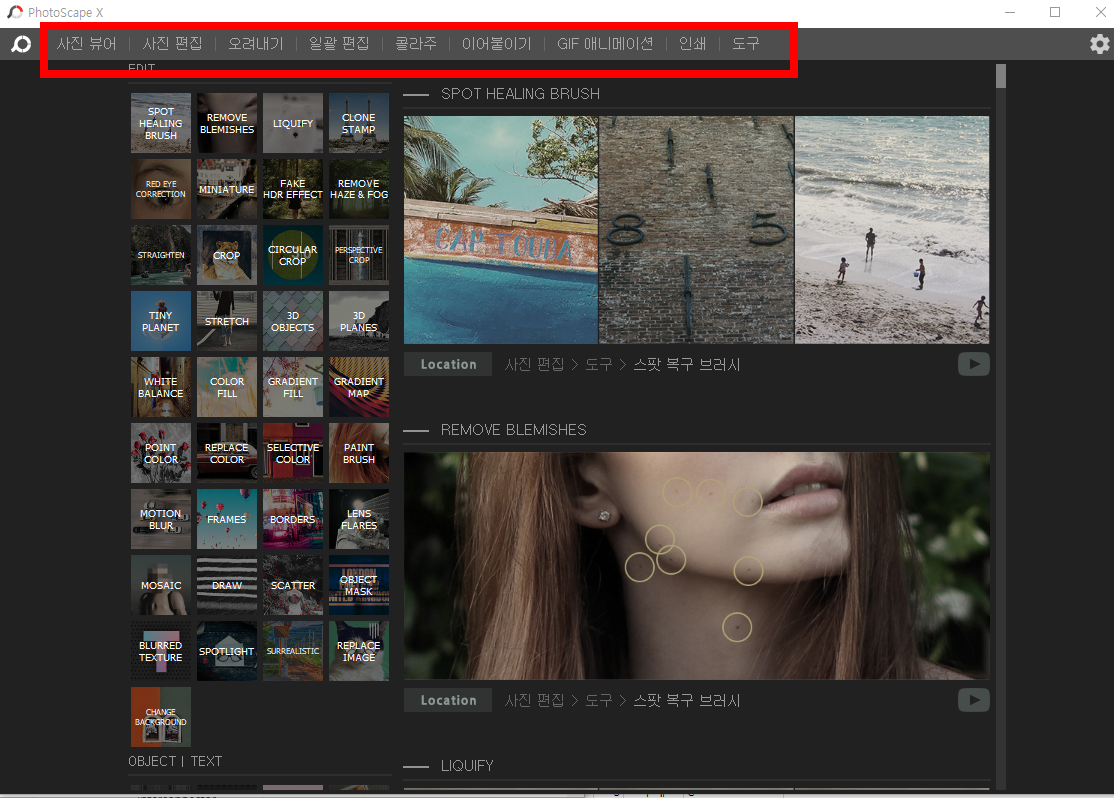Select the Perspective Crop tile
Viewport: 1114px width, 798px height.
coord(359,255)
